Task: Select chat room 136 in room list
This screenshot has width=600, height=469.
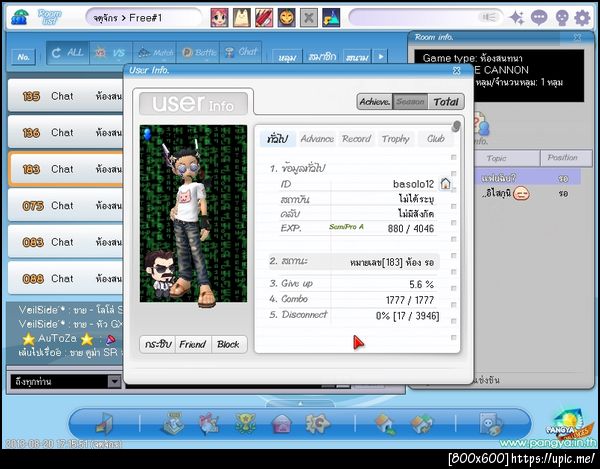Action: point(65,132)
